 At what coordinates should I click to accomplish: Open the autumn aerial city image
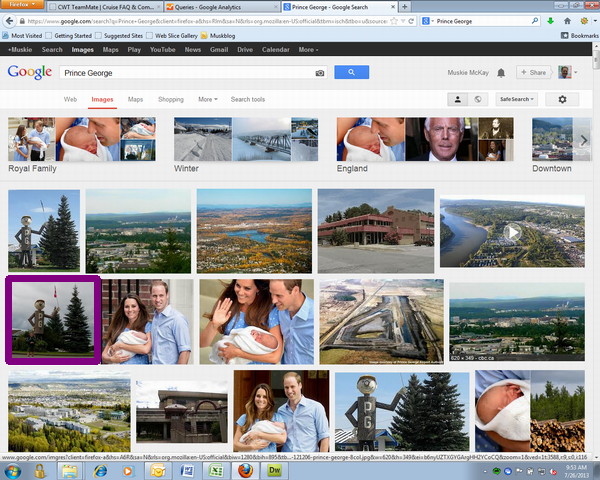pyautogui.click(x=254, y=231)
